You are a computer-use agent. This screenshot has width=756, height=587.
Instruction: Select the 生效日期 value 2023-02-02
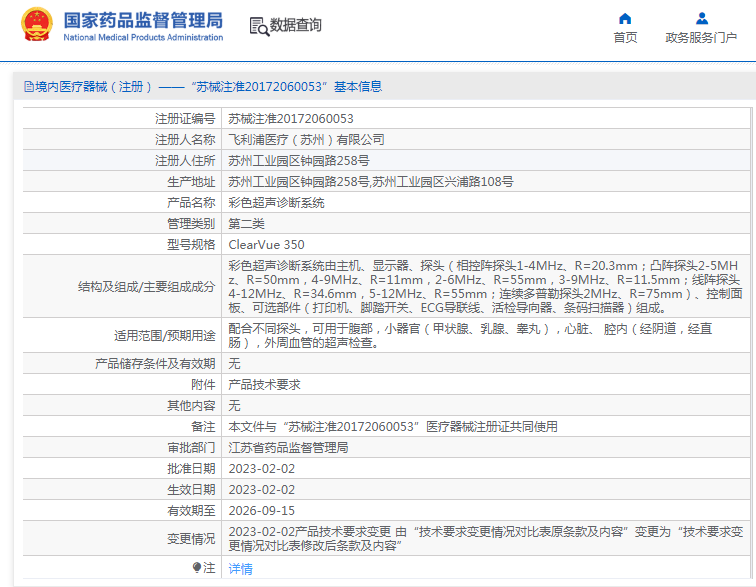click(261, 490)
